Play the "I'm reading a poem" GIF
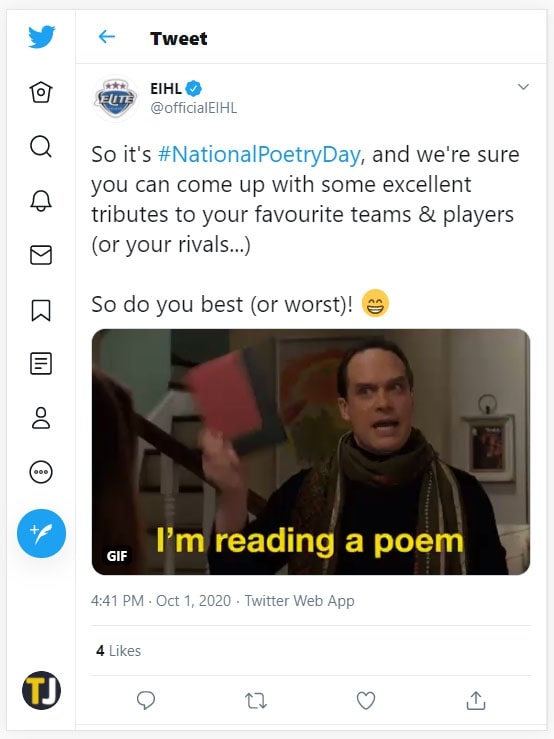The image size is (554, 739). (x=311, y=452)
